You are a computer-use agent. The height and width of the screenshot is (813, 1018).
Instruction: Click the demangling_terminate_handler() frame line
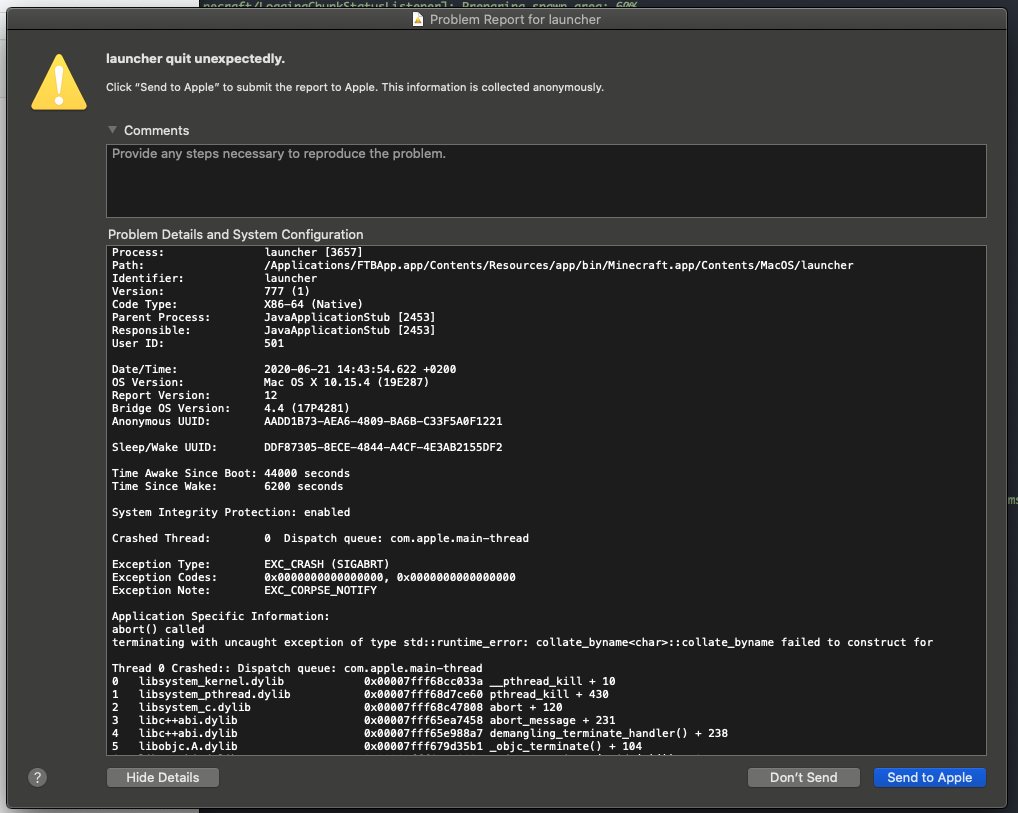point(419,732)
